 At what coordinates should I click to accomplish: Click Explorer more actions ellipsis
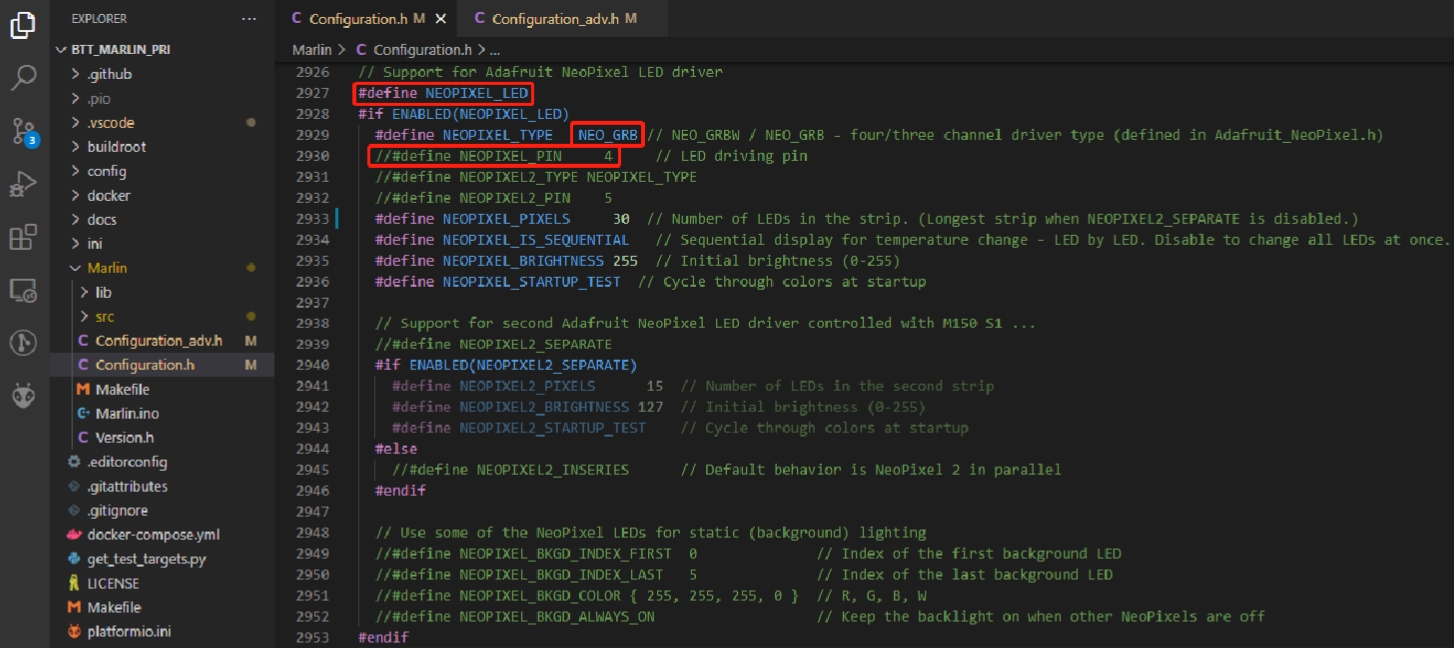tap(249, 19)
